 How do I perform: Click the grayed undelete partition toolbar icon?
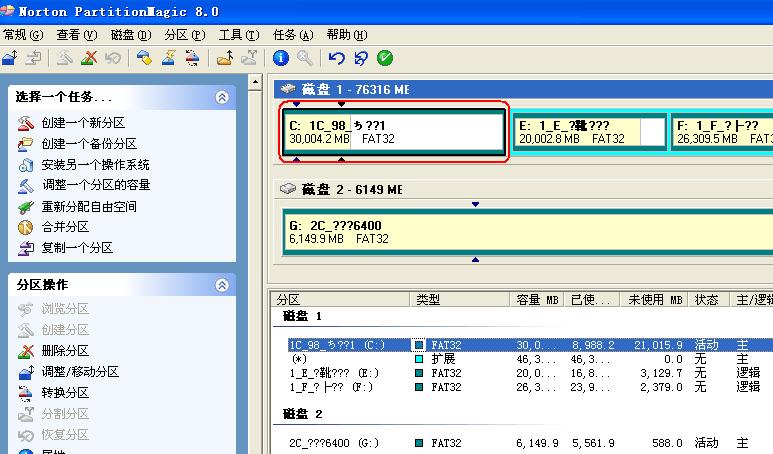[x=113, y=58]
